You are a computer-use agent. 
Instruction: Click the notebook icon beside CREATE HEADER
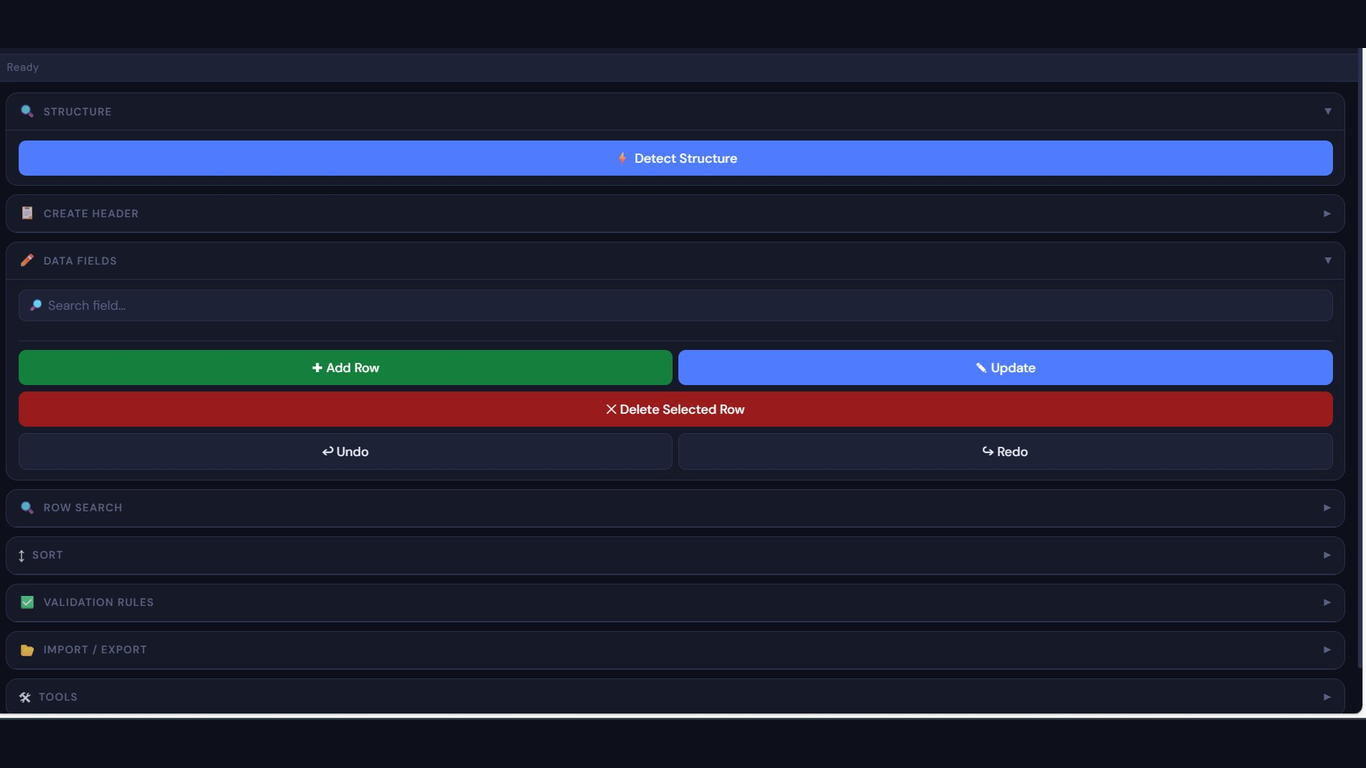(26, 213)
